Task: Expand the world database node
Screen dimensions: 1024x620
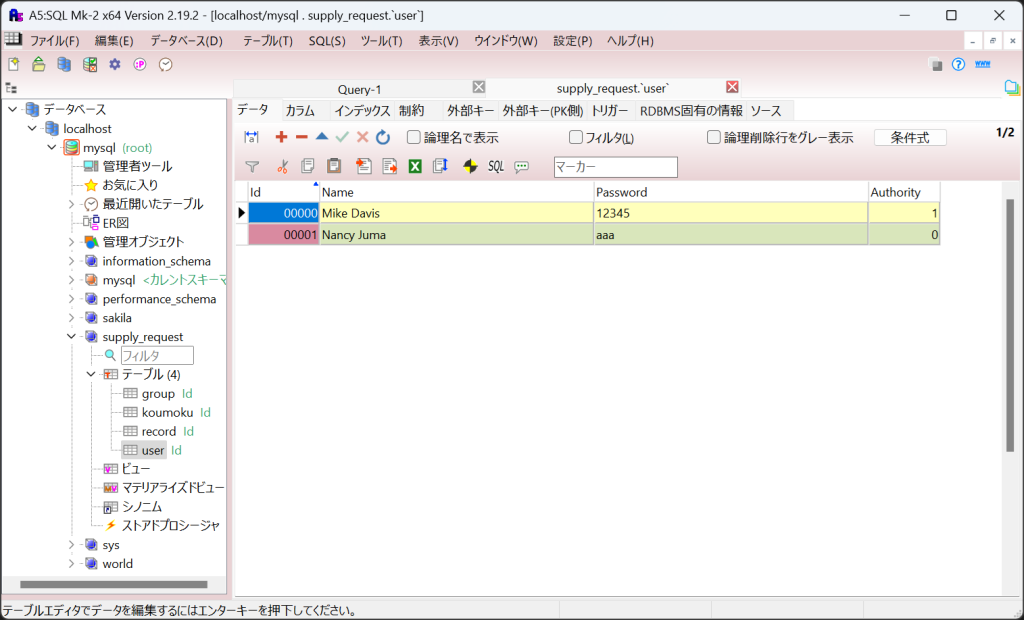Action: (x=72, y=564)
